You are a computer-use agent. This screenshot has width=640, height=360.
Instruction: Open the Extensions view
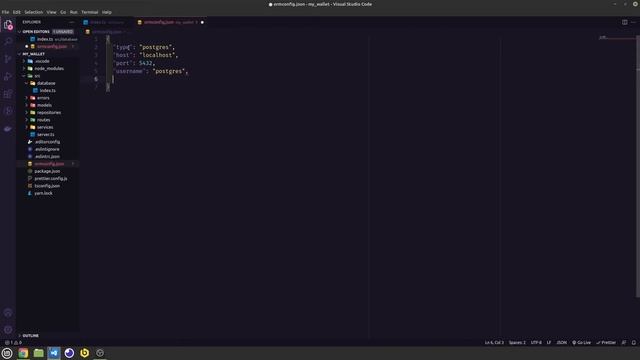pyautogui.click(x=8, y=94)
